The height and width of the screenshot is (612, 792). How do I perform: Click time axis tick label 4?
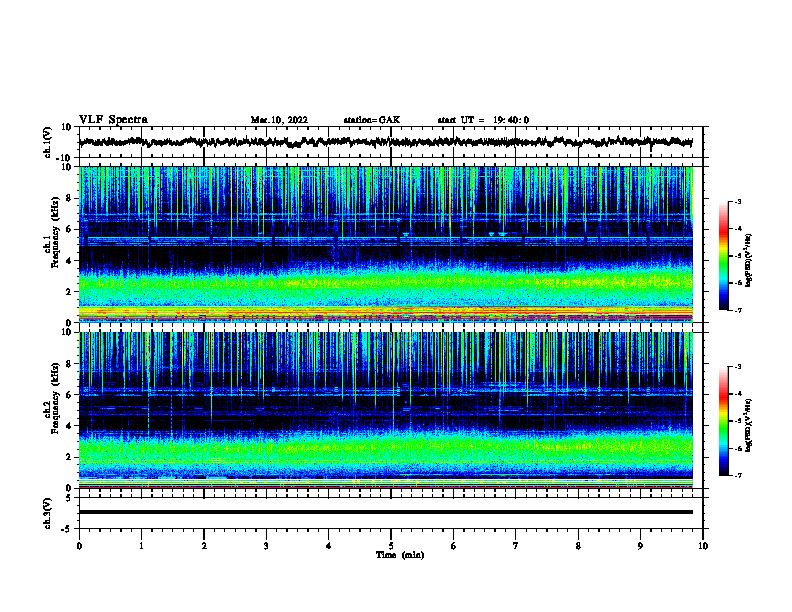[329, 546]
